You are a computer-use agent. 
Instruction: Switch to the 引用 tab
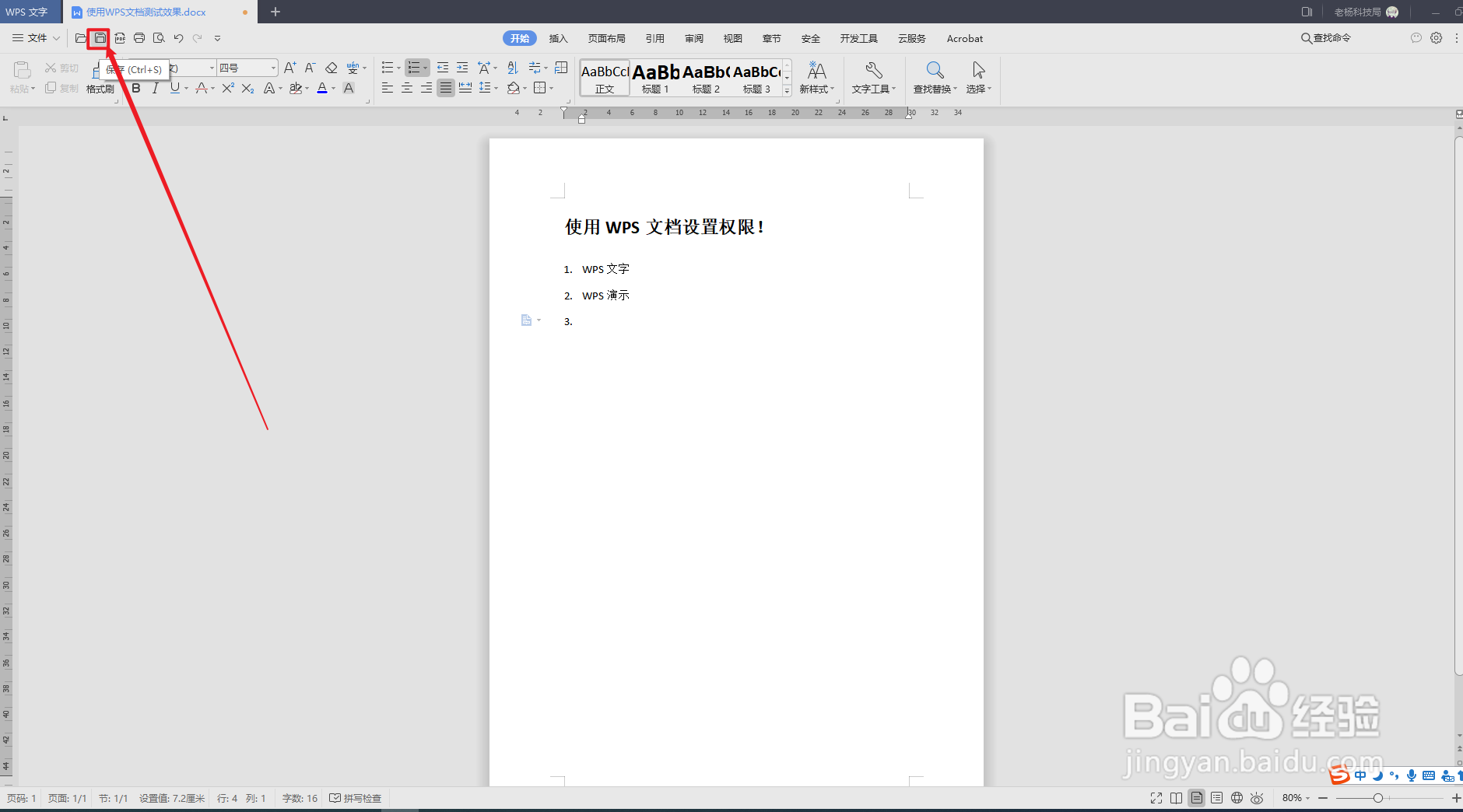click(x=654, y=39)
